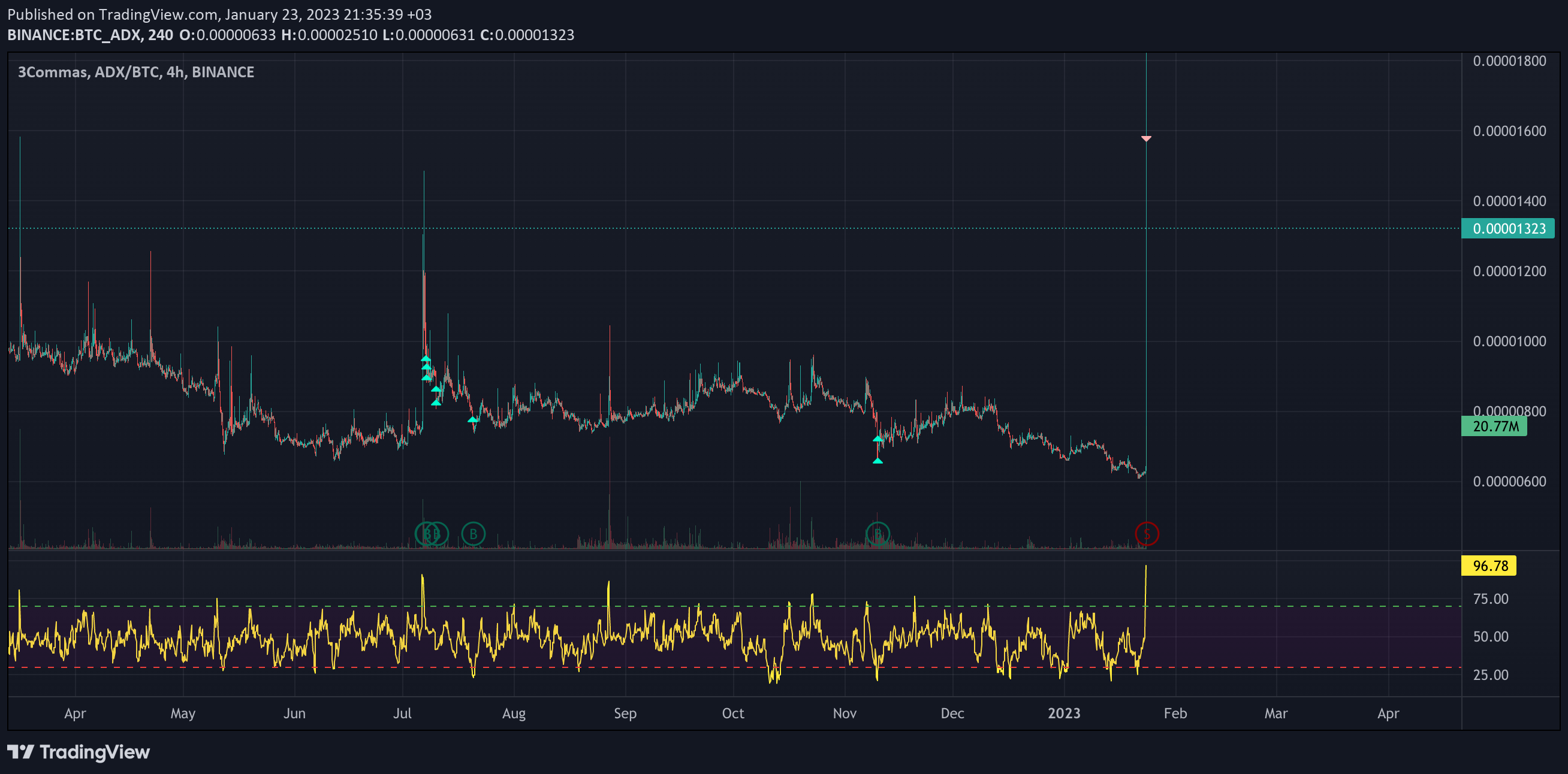Viewport: 1568px width, 774px height.
Task: Click the chart title 3Commas, ADX/BTC, 4h, BINANCE
Action: (x=135, y=72)
